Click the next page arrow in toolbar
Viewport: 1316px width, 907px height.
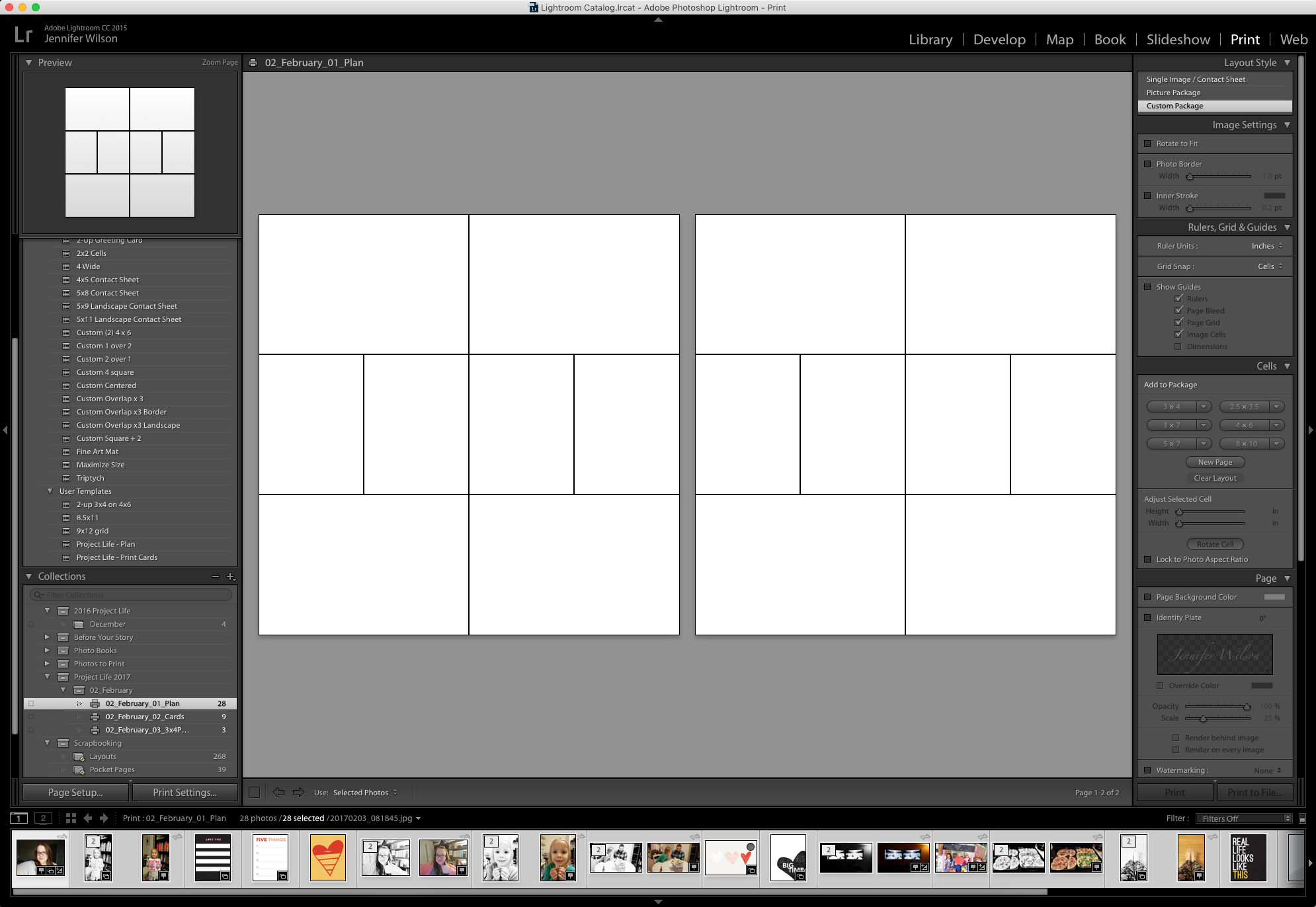tap(299, 792)
